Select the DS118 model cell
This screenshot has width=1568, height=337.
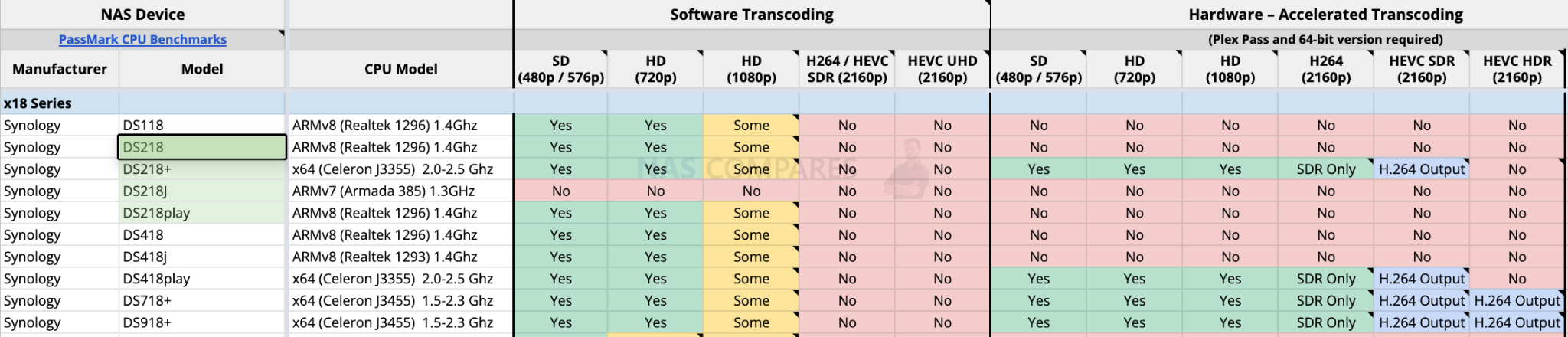pos(202,125)
